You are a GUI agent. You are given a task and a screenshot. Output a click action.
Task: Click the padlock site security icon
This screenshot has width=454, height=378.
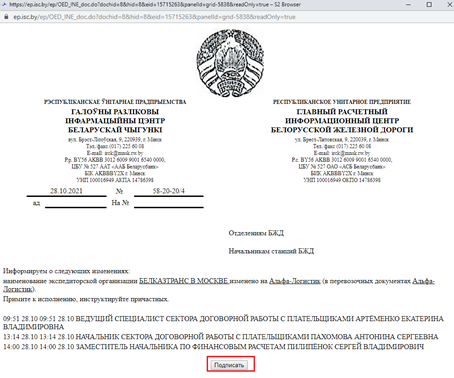[6, 17]
